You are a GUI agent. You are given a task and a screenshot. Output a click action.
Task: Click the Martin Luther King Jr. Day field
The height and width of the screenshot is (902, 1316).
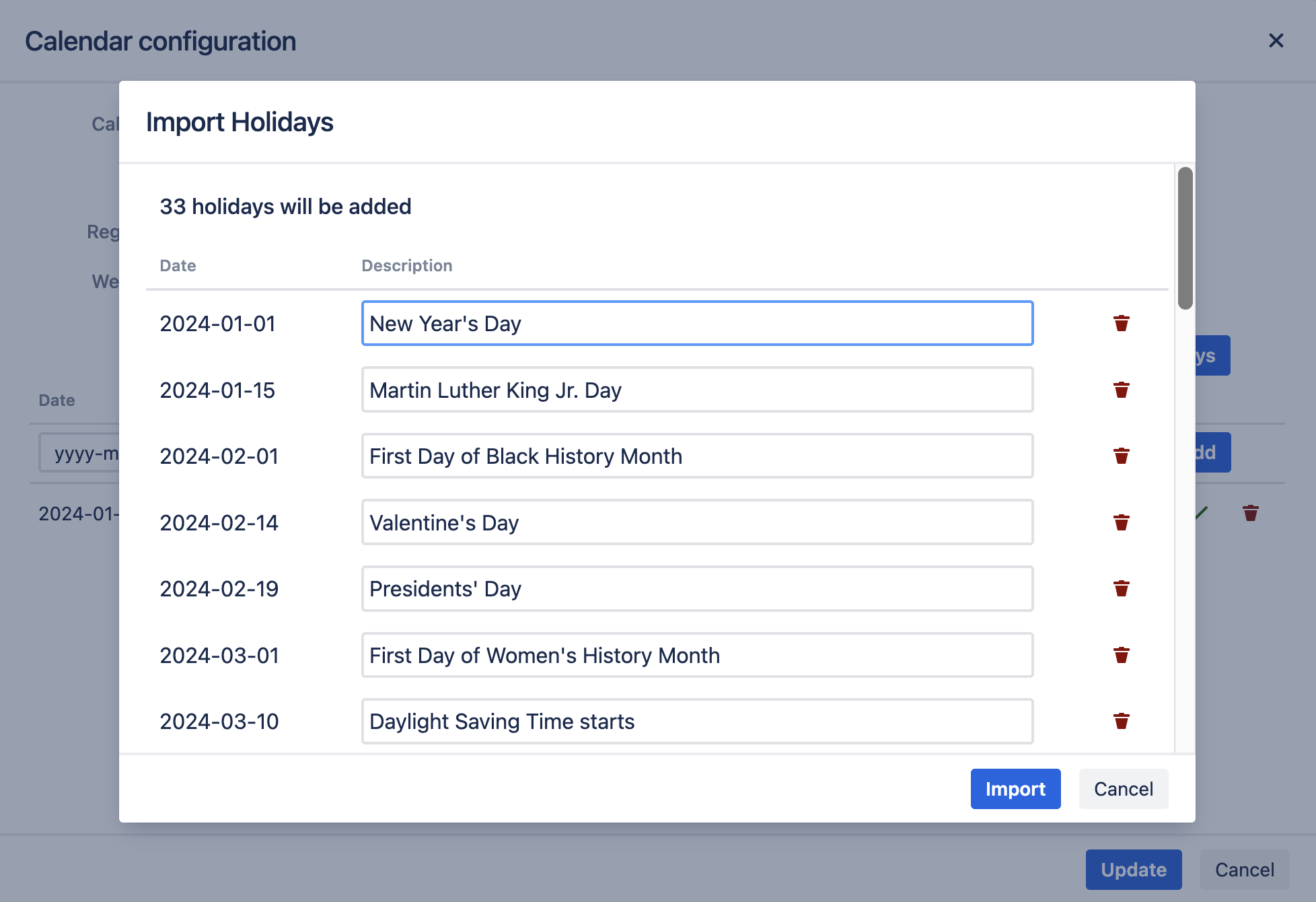[697, 390]
